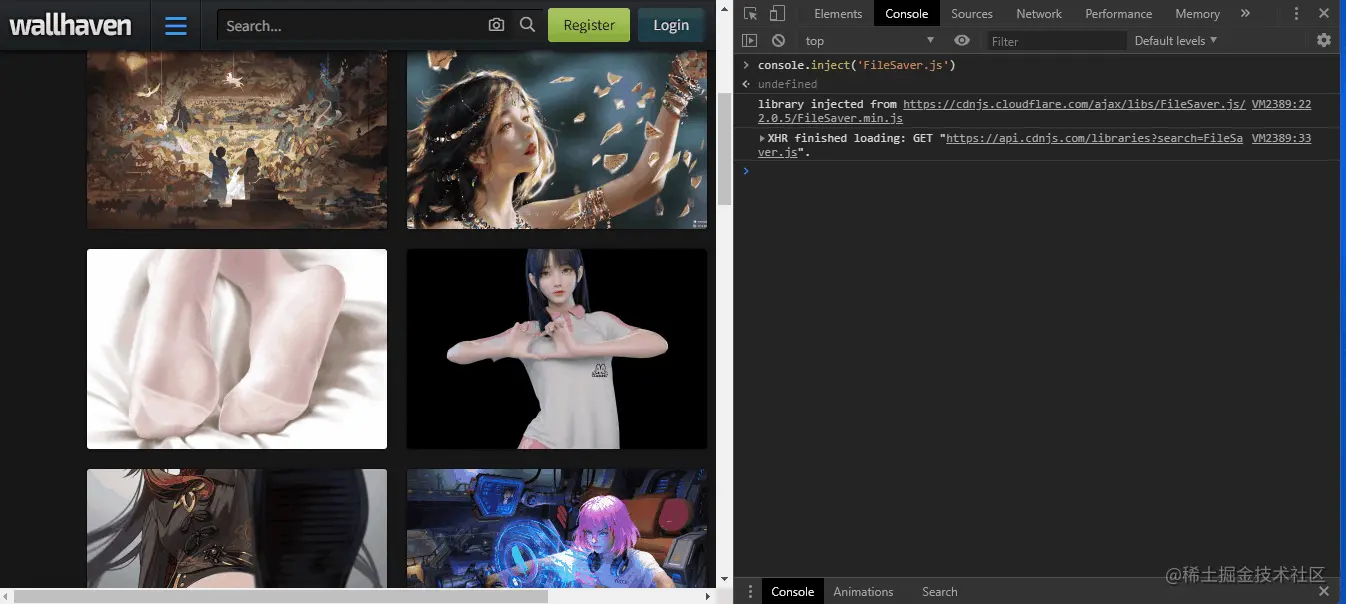The width and height of the screenshot is (1346, 604).
Task: Click the page scrollbar up arrow
Action: point(724,8)
